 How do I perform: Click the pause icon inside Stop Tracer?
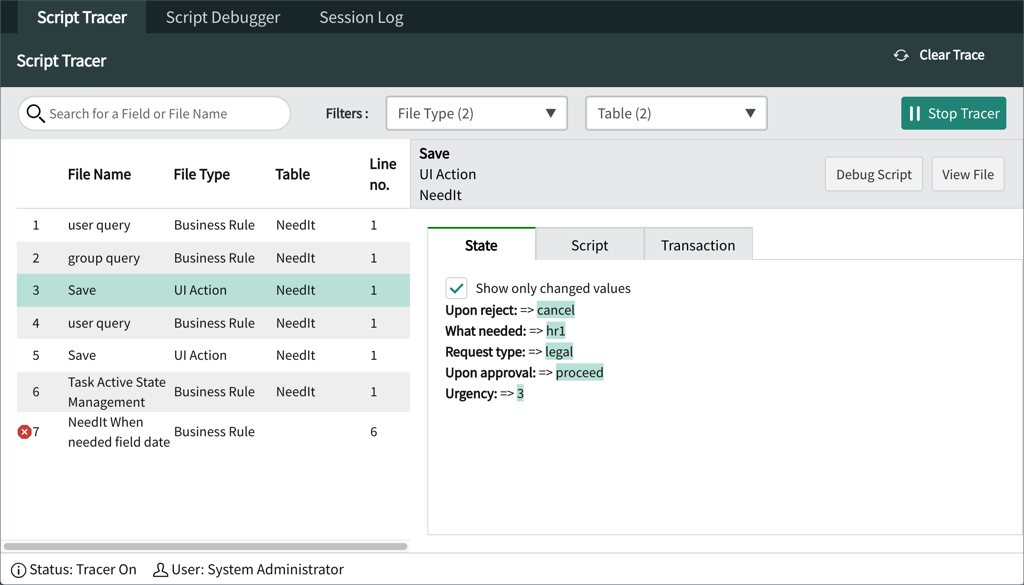coord(917,114)
